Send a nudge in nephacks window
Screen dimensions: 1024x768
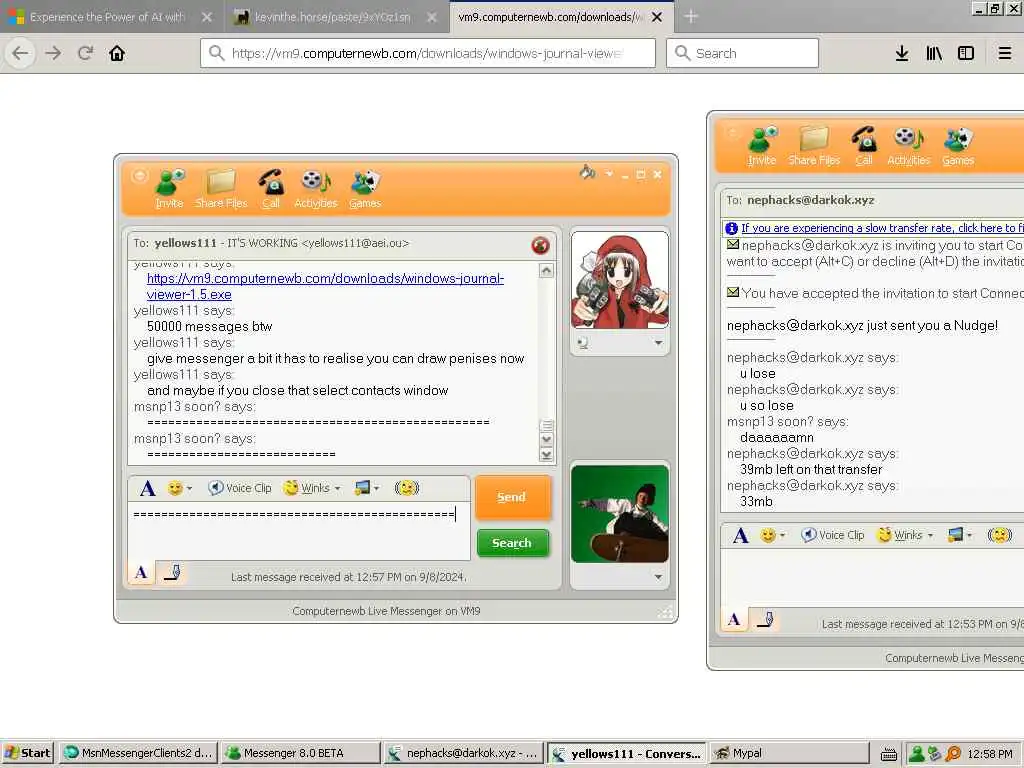click(999, 536)
